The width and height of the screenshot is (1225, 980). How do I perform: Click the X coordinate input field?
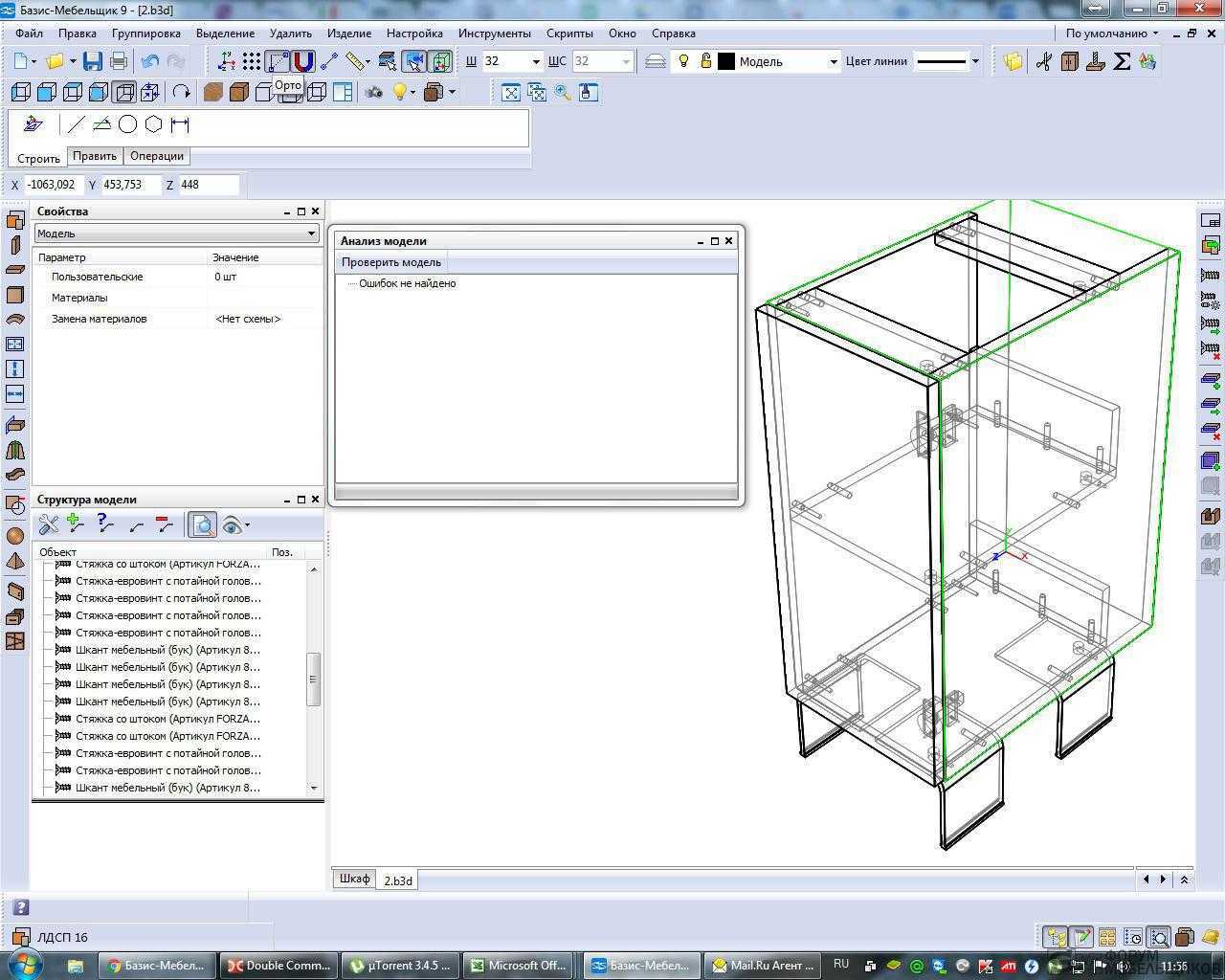(52, 185)
